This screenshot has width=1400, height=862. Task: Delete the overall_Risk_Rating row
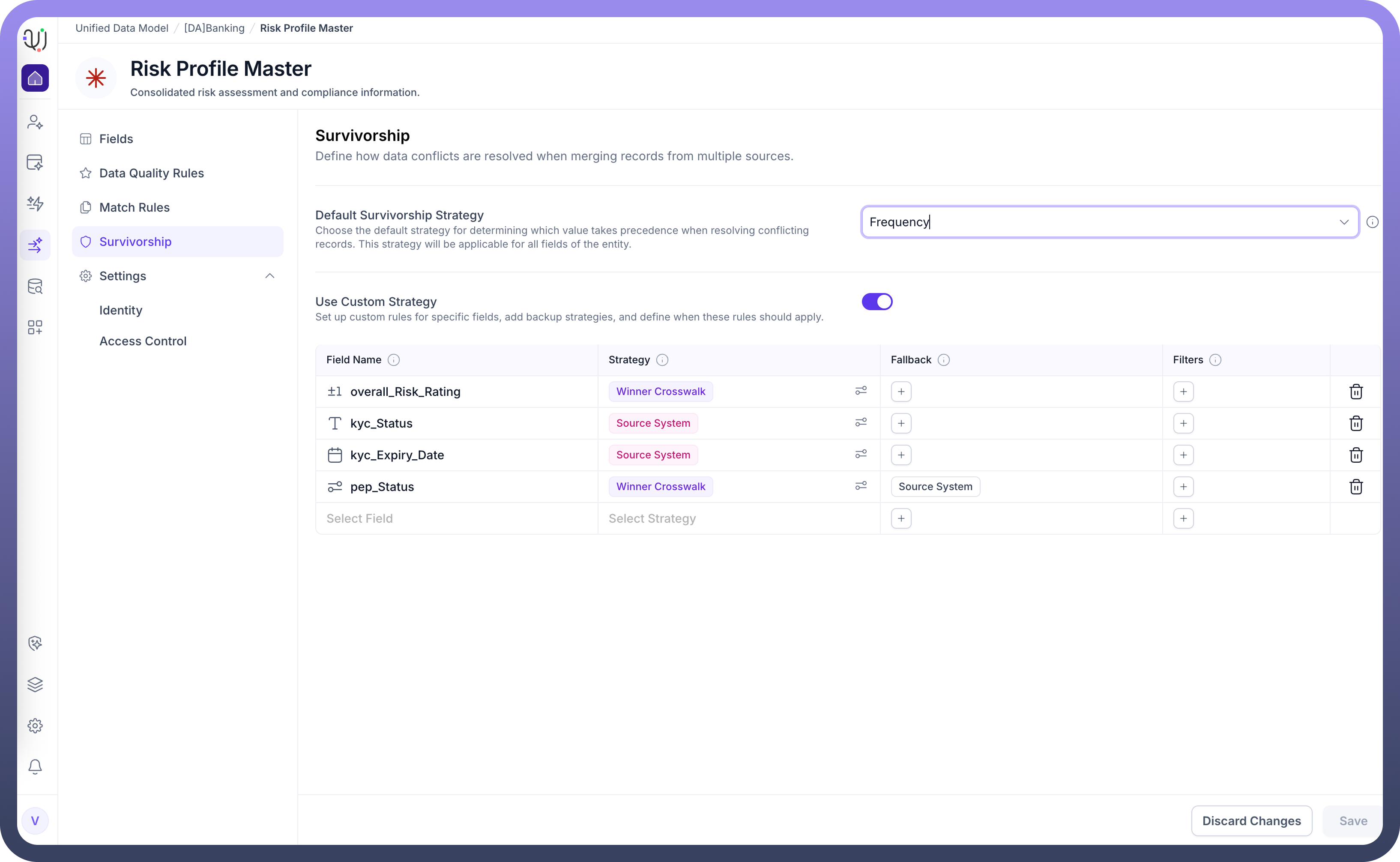click(x=1355, y=392)
